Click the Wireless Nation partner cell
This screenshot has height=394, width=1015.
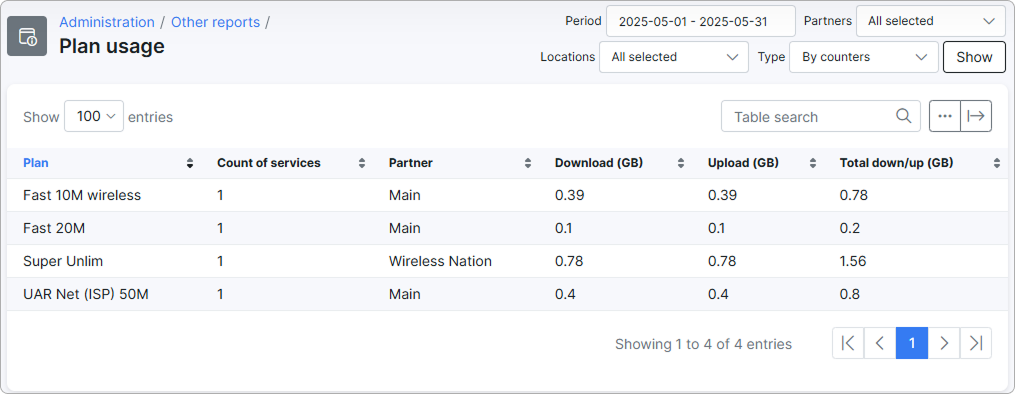click(440, 261)
